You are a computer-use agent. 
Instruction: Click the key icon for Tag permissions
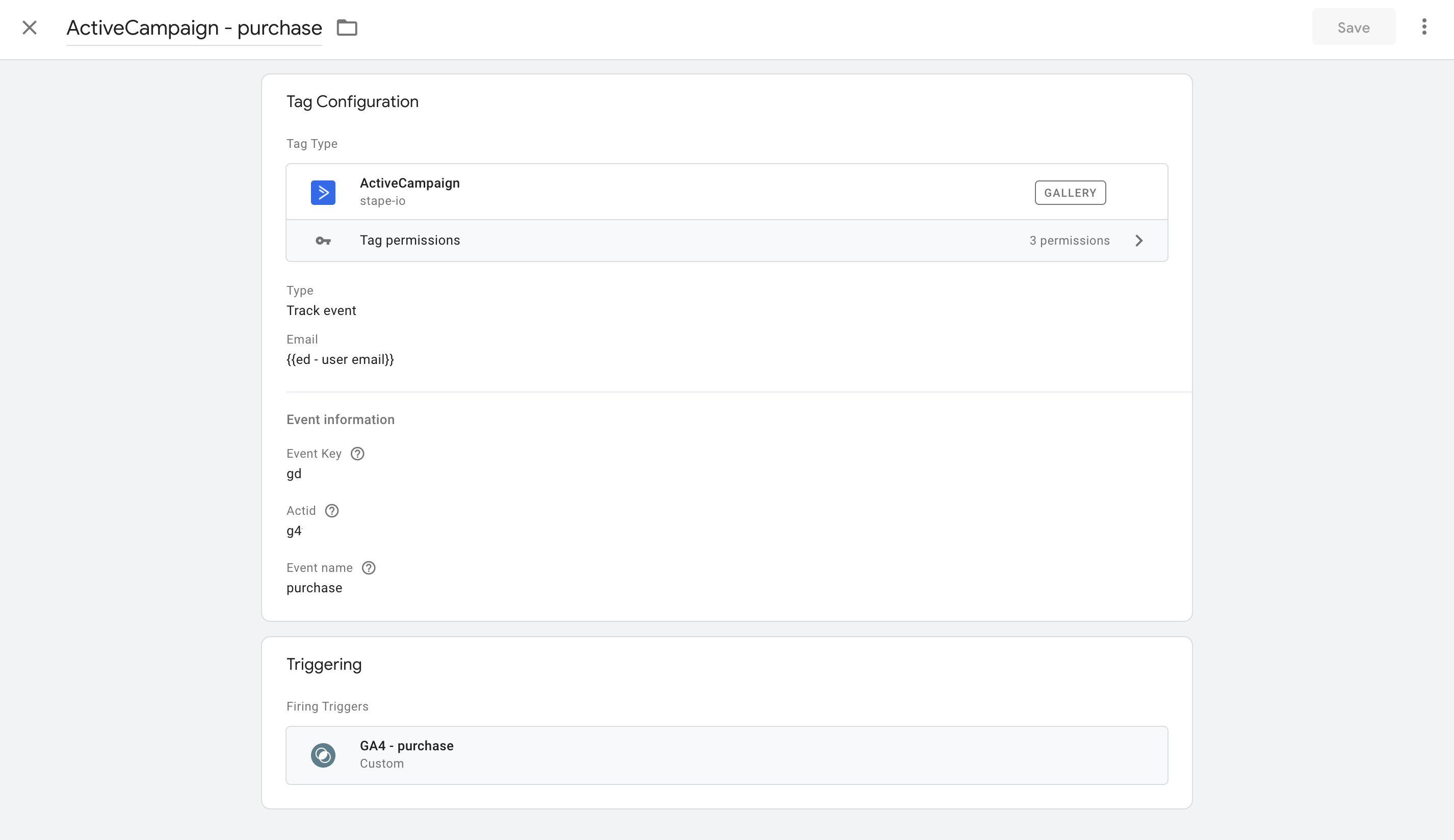(323, 241)
